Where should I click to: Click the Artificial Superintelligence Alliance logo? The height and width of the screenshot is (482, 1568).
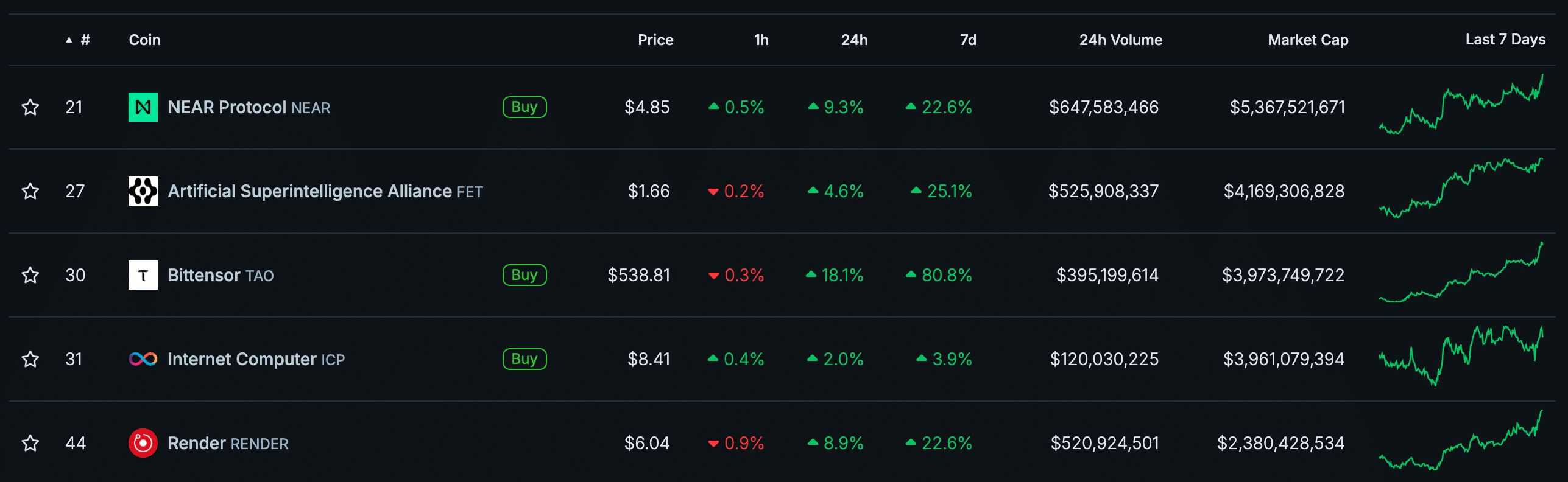[x=143, y=191]
